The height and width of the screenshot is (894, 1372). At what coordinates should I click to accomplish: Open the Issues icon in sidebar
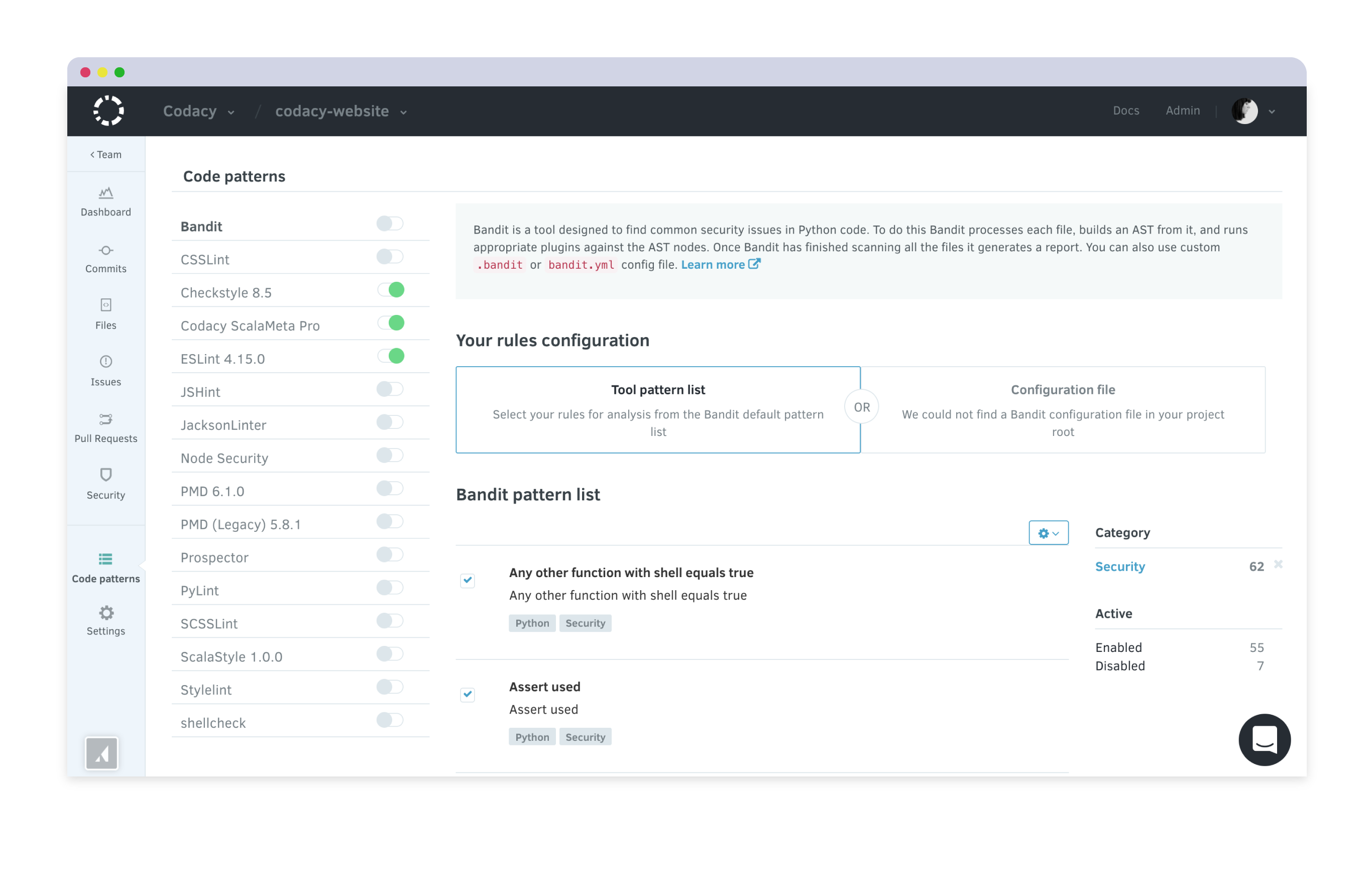[105, 362]
